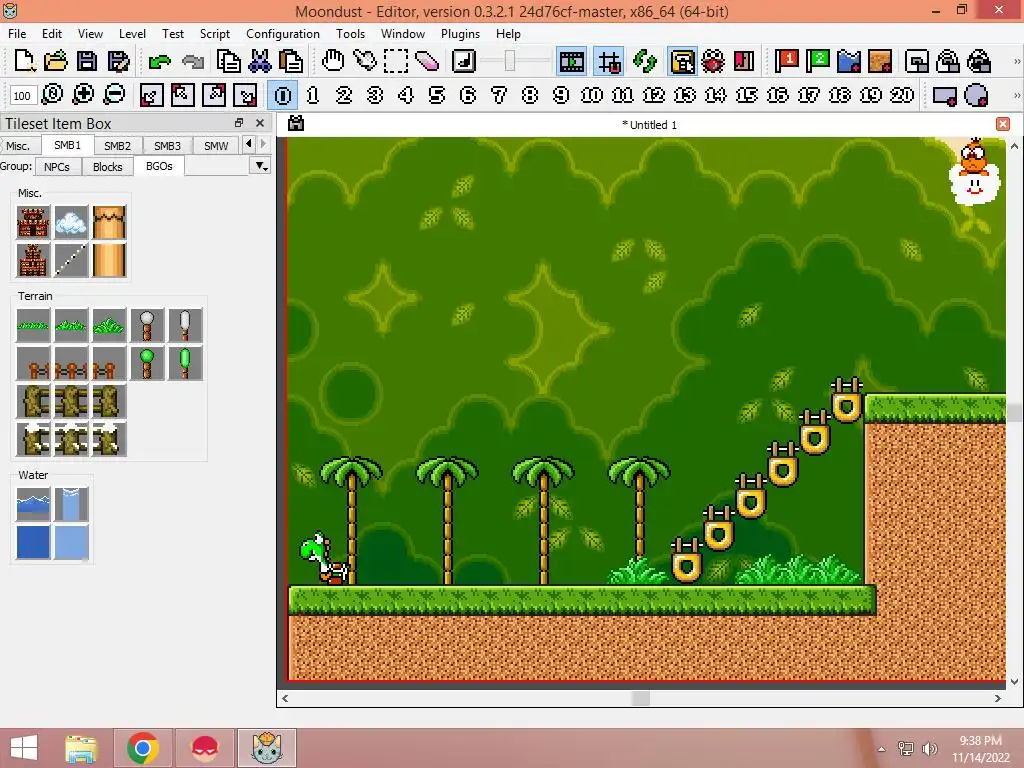Cut selected items with scissors icon
The height and width of the screenshot is (768, 1024).
coord(260,61)
